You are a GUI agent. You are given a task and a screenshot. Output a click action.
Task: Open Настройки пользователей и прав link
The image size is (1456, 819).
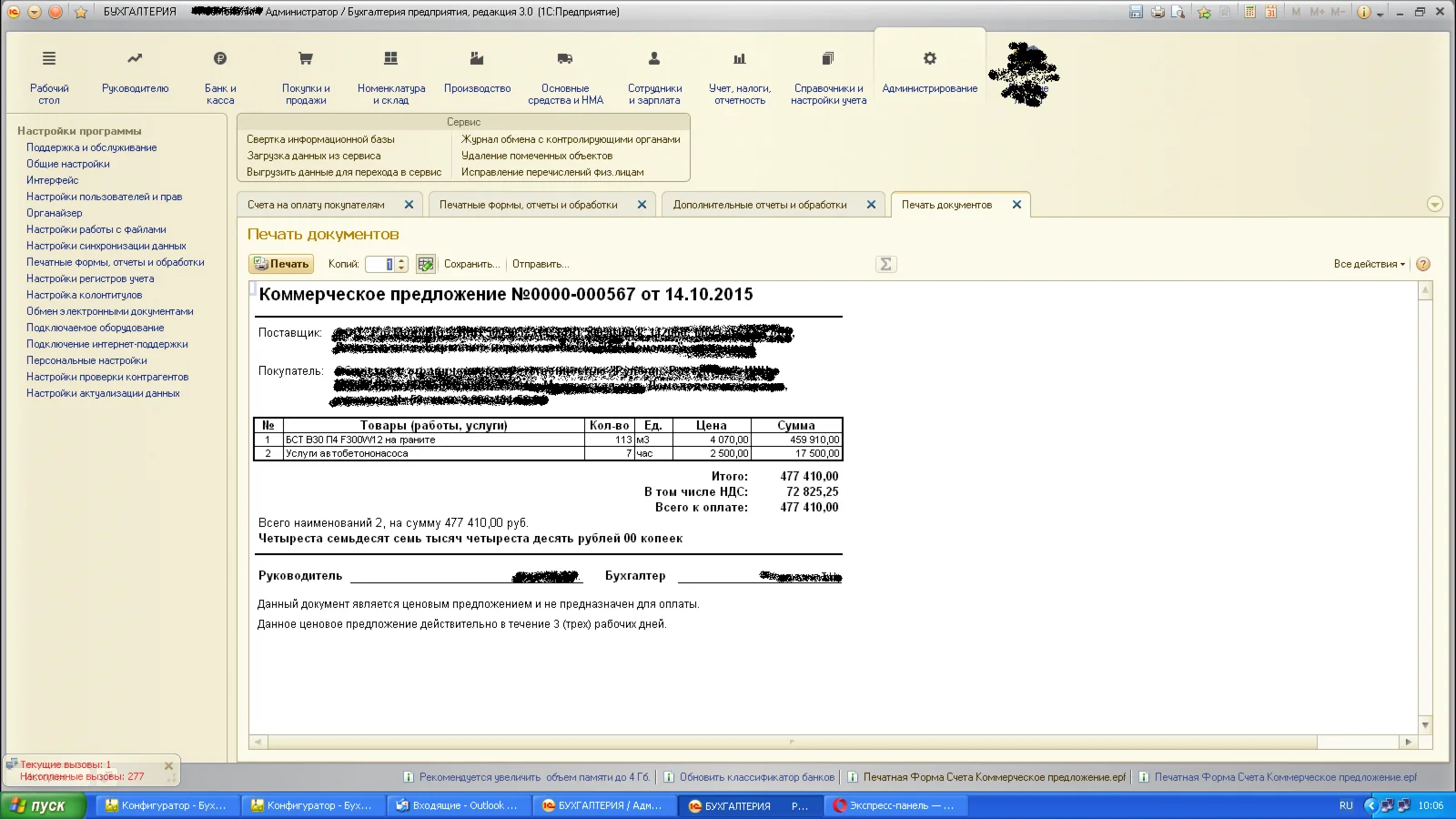click(104, 197)
